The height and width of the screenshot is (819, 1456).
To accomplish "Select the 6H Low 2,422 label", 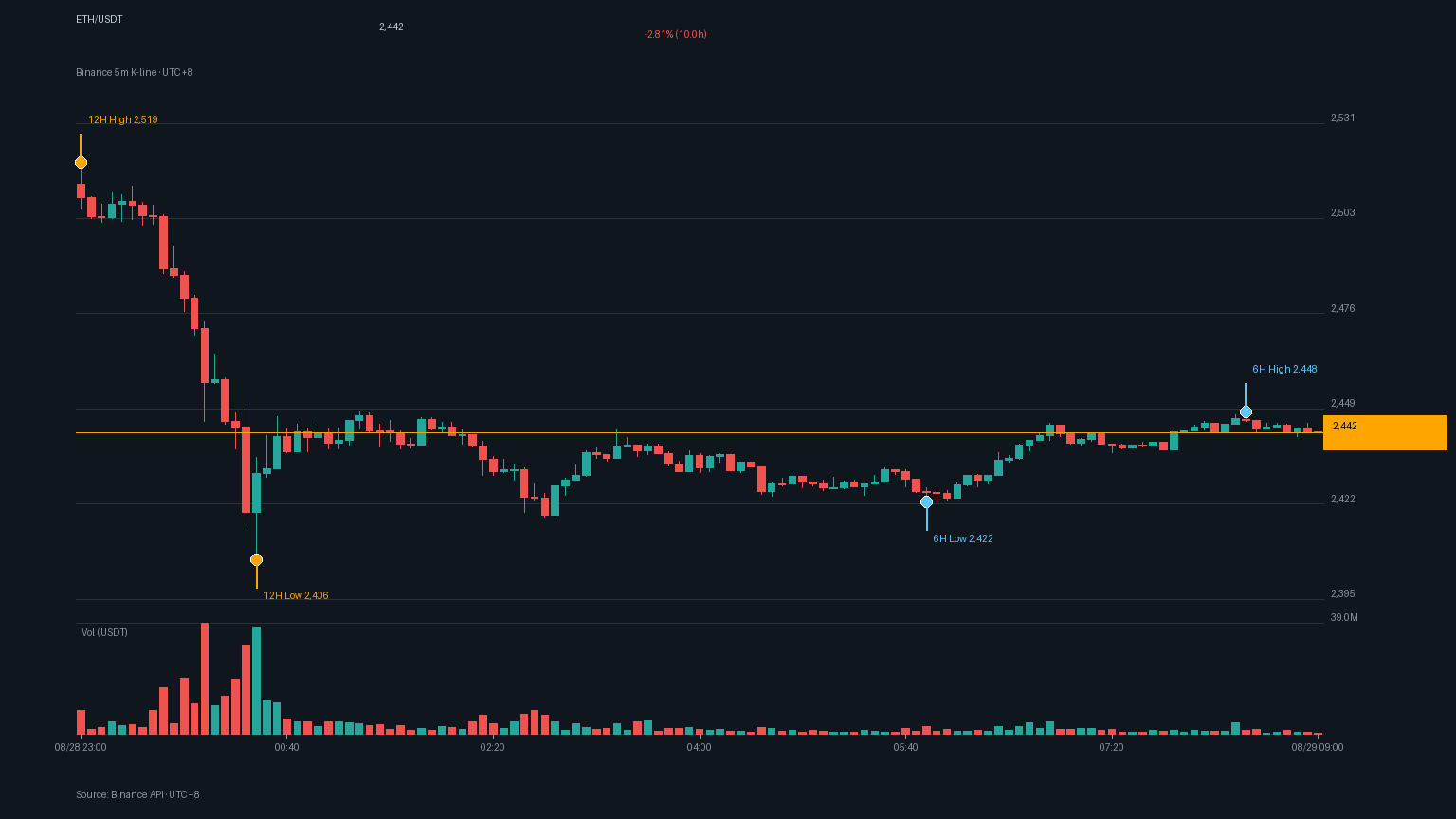I will click(963, 538).
